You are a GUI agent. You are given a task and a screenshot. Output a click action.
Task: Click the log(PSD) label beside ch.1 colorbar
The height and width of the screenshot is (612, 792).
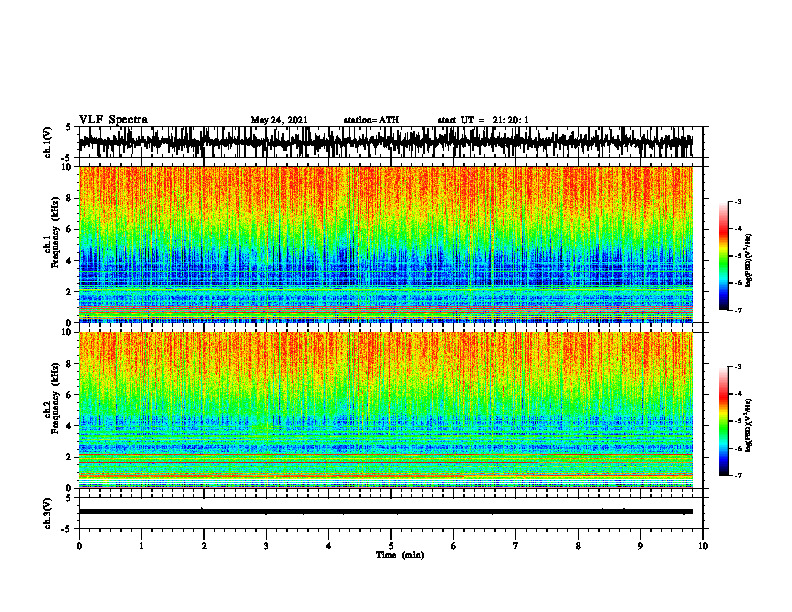(749, 261)
